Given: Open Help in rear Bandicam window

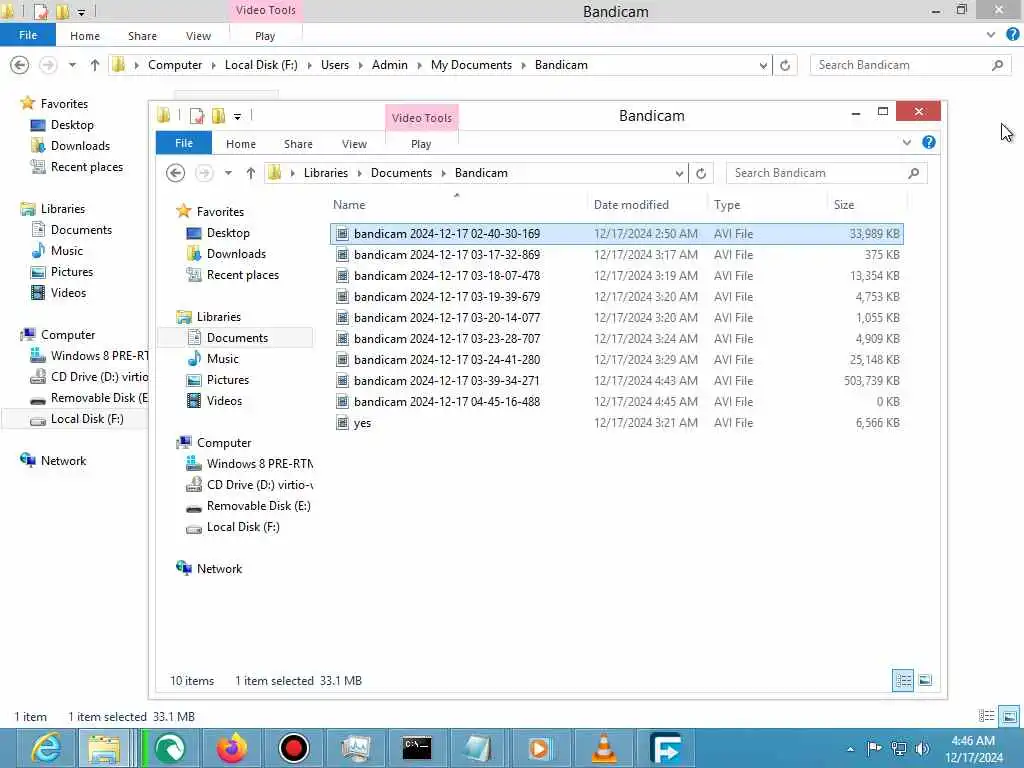Looking at the screenshot, I should [x=1013, y=35].
